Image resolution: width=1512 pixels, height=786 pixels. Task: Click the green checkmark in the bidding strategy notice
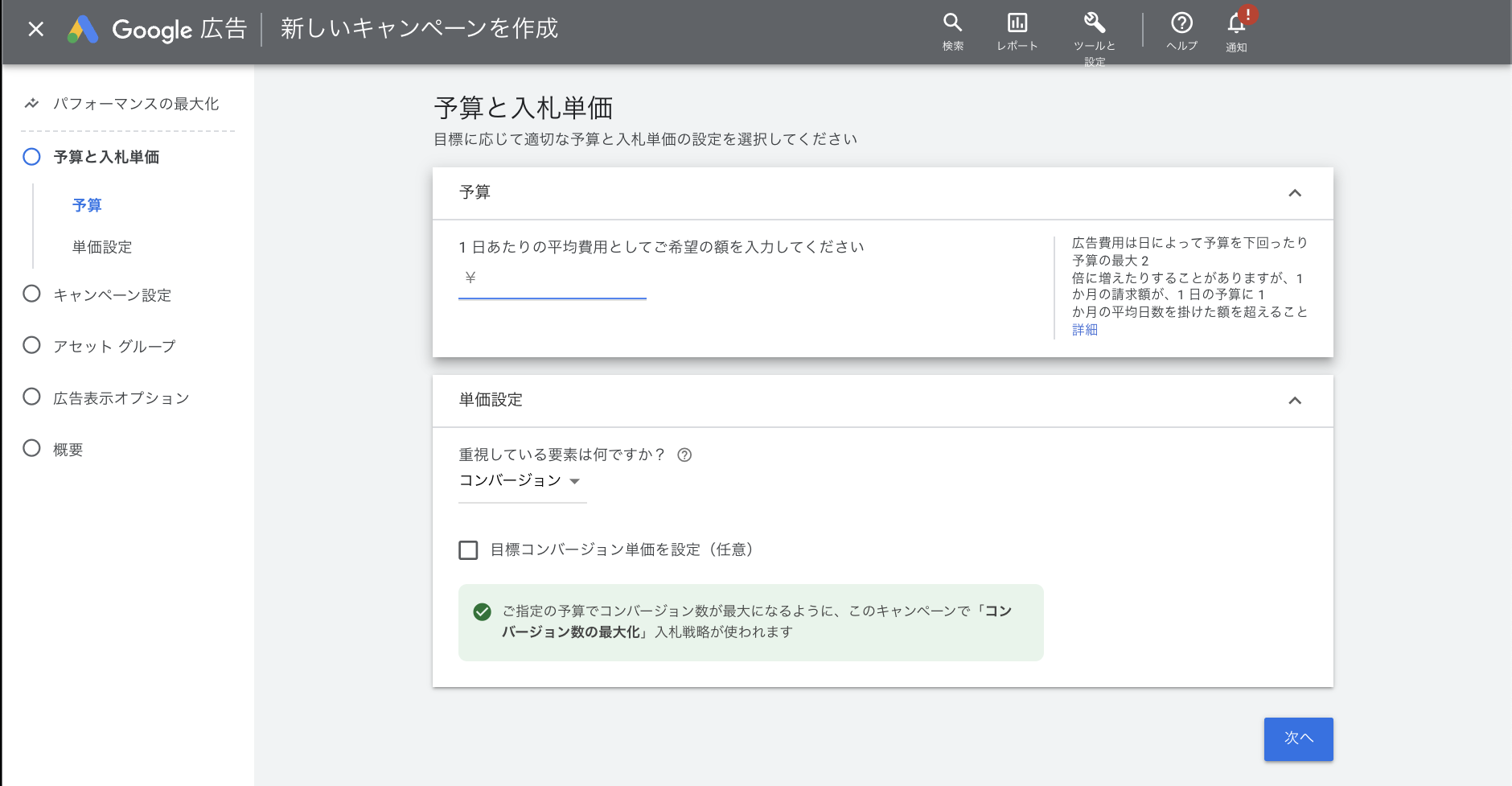[480, 612]
